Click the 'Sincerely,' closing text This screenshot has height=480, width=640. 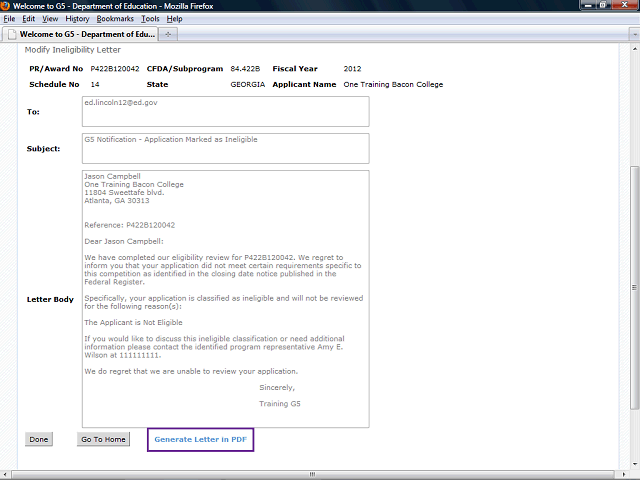277,387
